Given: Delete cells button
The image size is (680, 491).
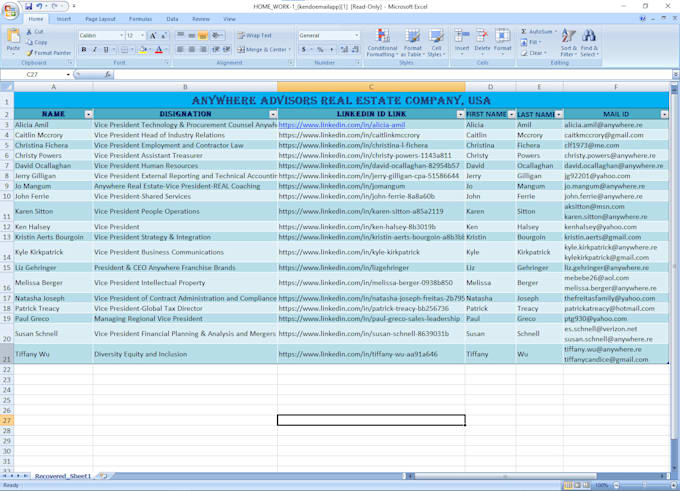Looking at the screenshot, I should click(482, 43).
